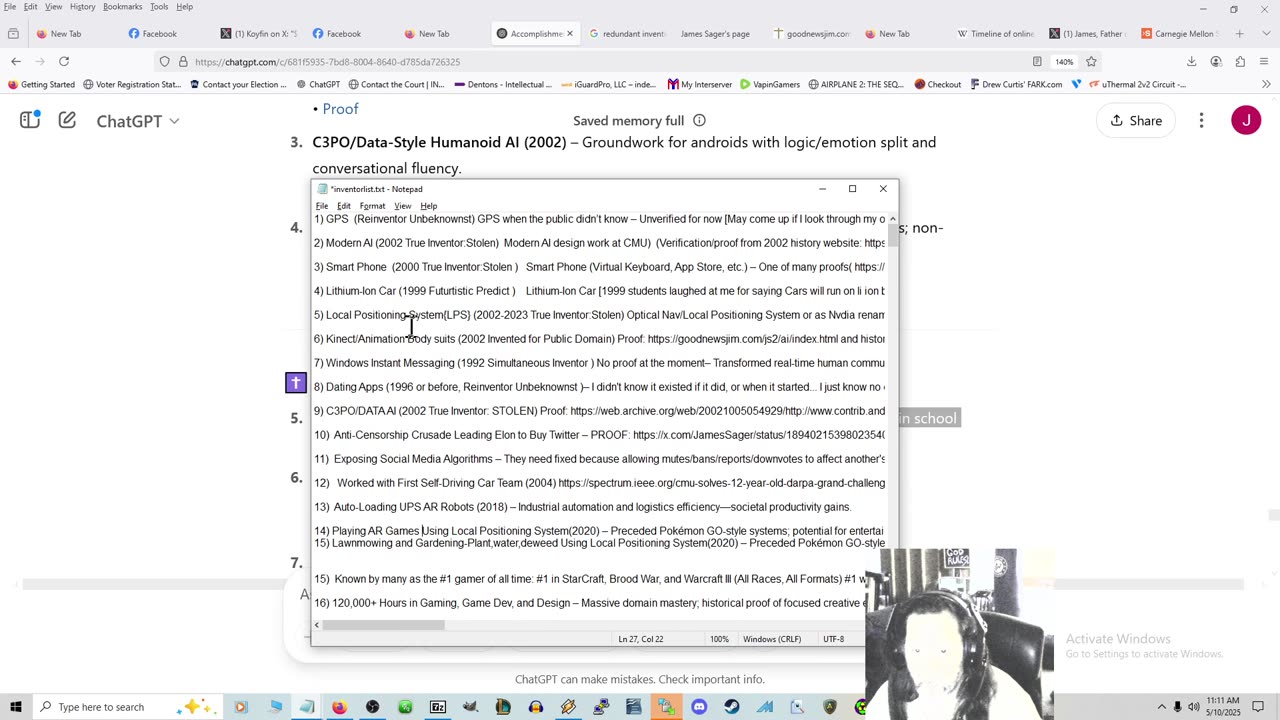Toggle the ChatGPT sidebar panel icon
Viewport: 1280px width, 720px height.
coord(30,121)
